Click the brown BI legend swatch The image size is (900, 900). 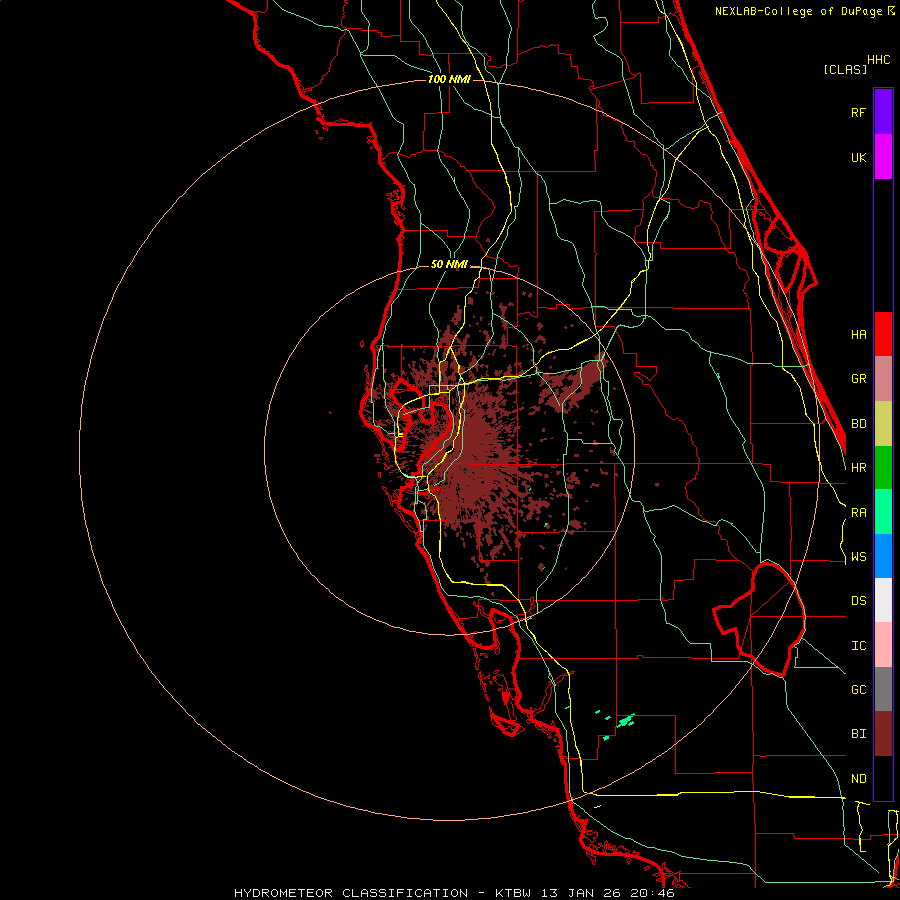pos(883,734)
